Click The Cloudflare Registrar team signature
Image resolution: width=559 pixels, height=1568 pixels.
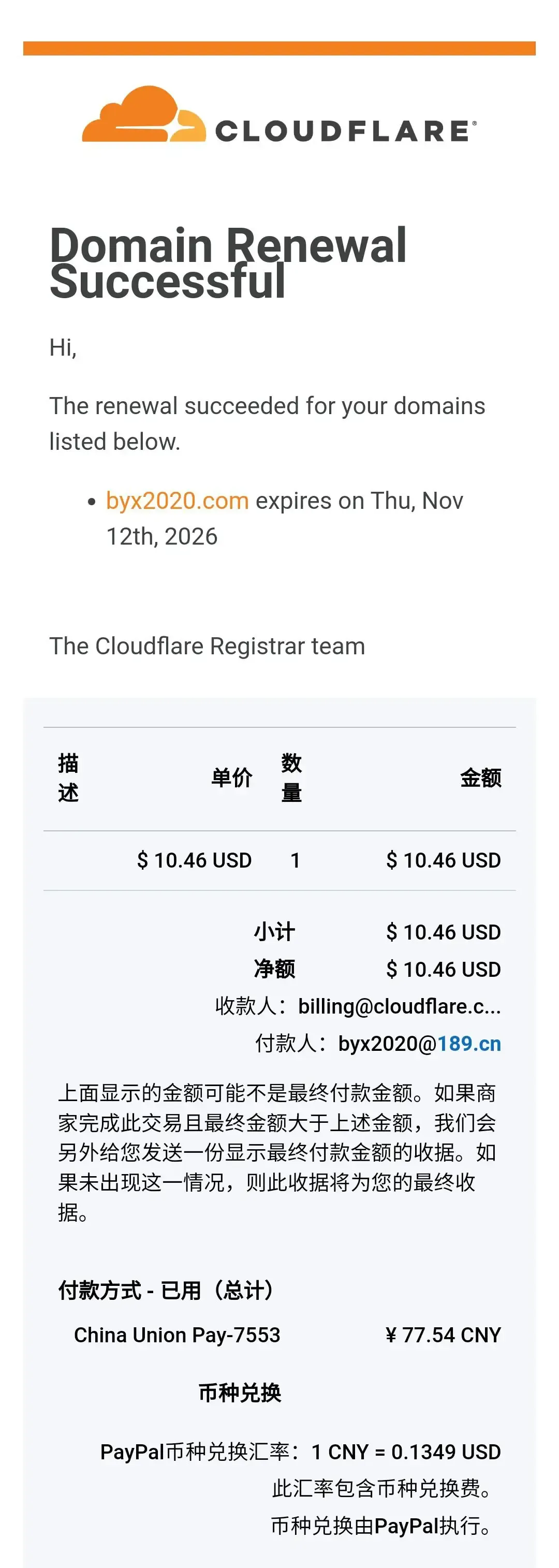pyautogui.click(x=207, y=646)
